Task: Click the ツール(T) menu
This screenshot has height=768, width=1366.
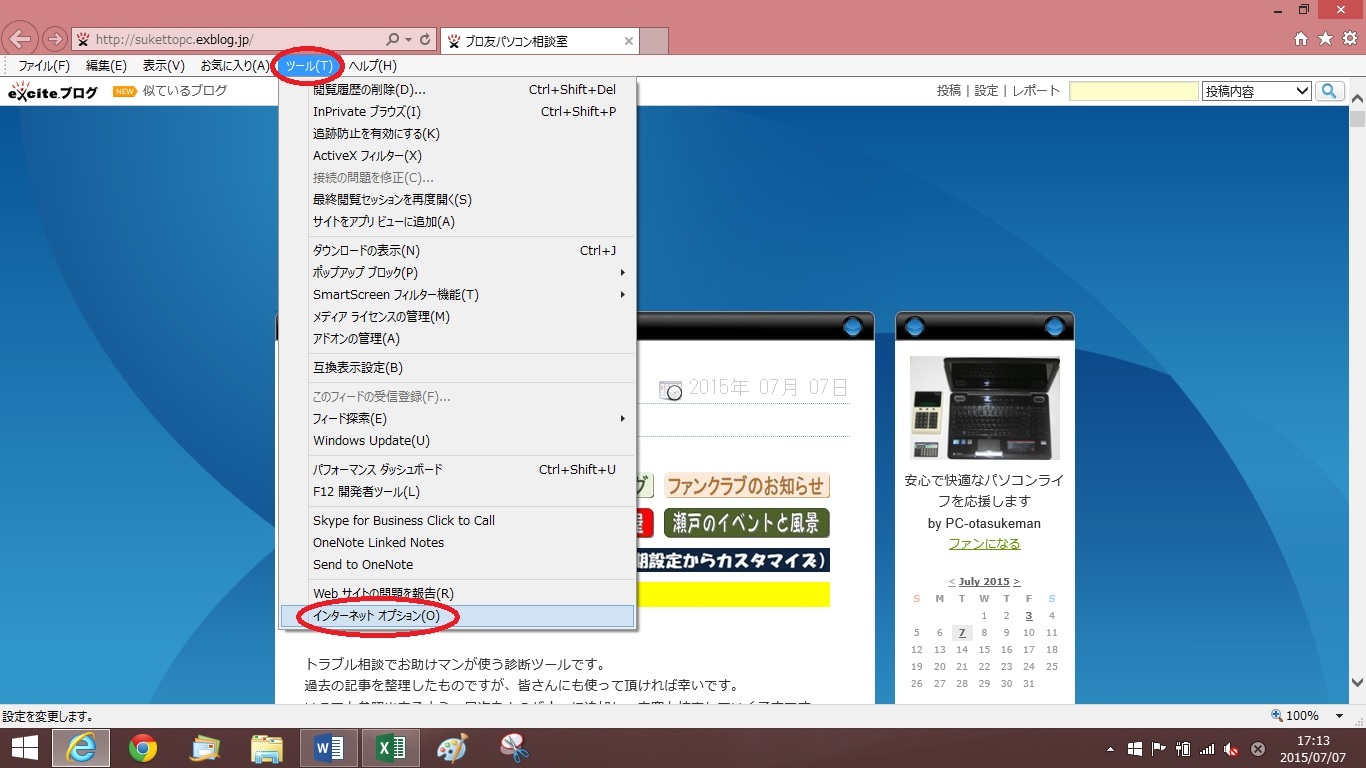Action: click(309, 66)
